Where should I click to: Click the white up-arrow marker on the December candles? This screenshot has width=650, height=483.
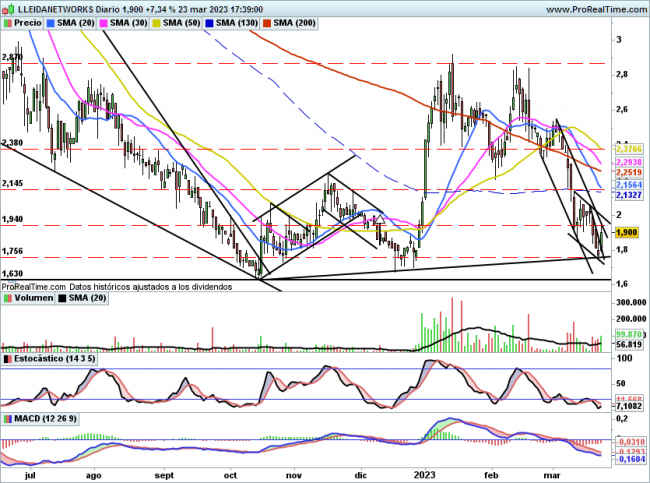coord(379,219)
